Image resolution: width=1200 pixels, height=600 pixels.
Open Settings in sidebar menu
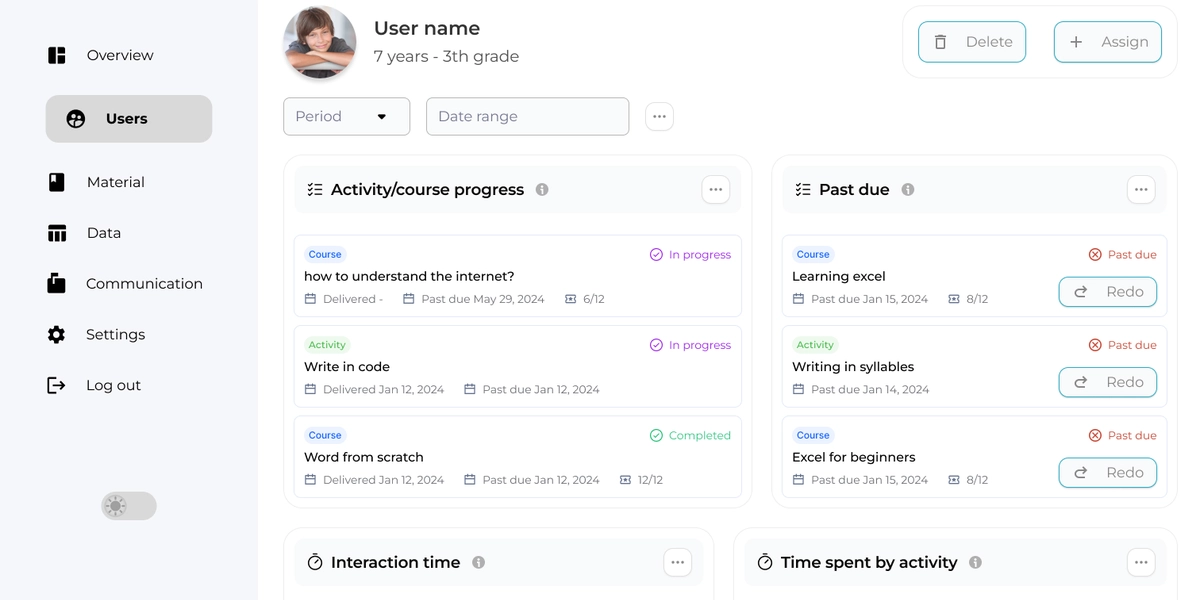coord(115,335)
